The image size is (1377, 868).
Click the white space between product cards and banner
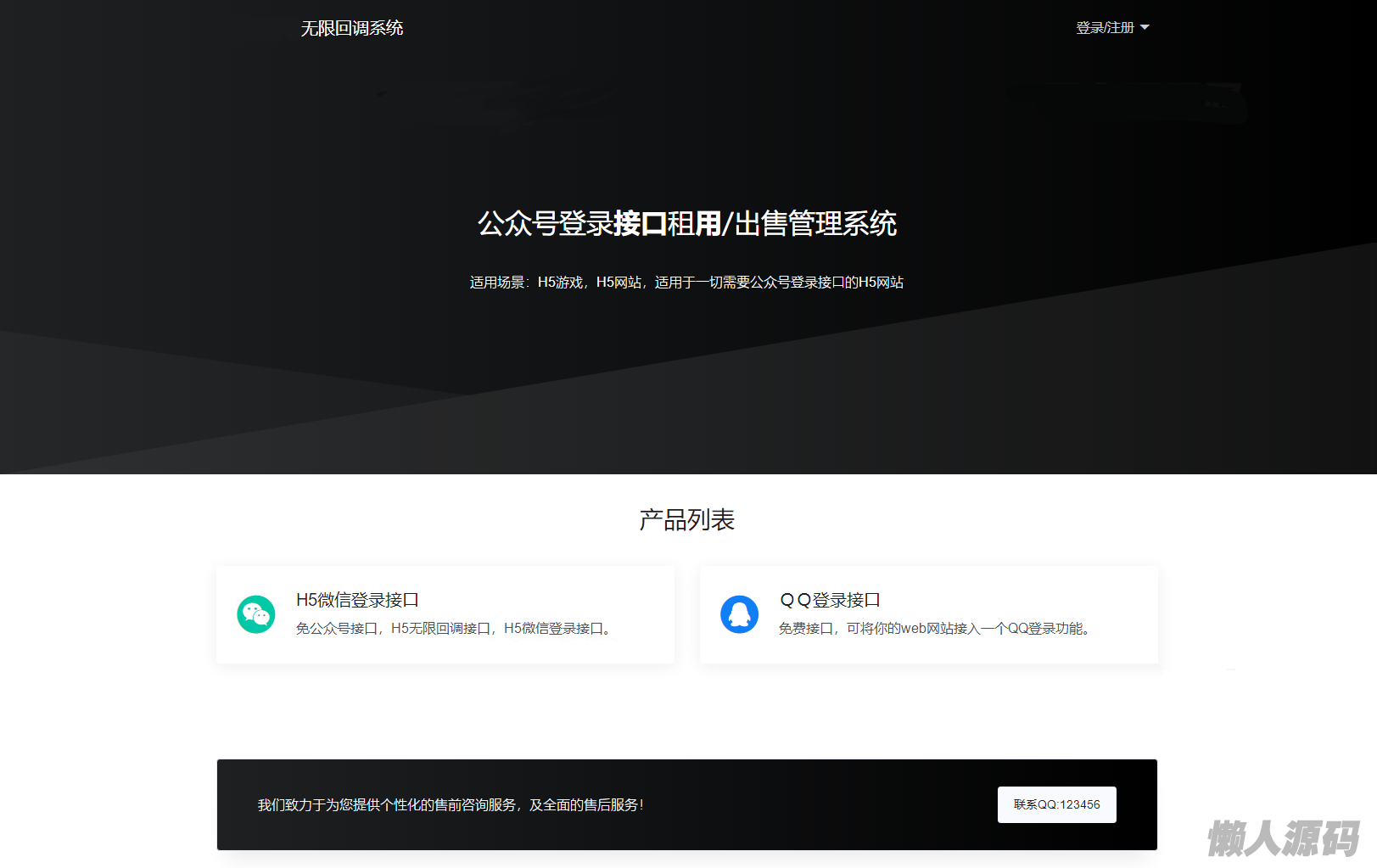pos(687,711)
